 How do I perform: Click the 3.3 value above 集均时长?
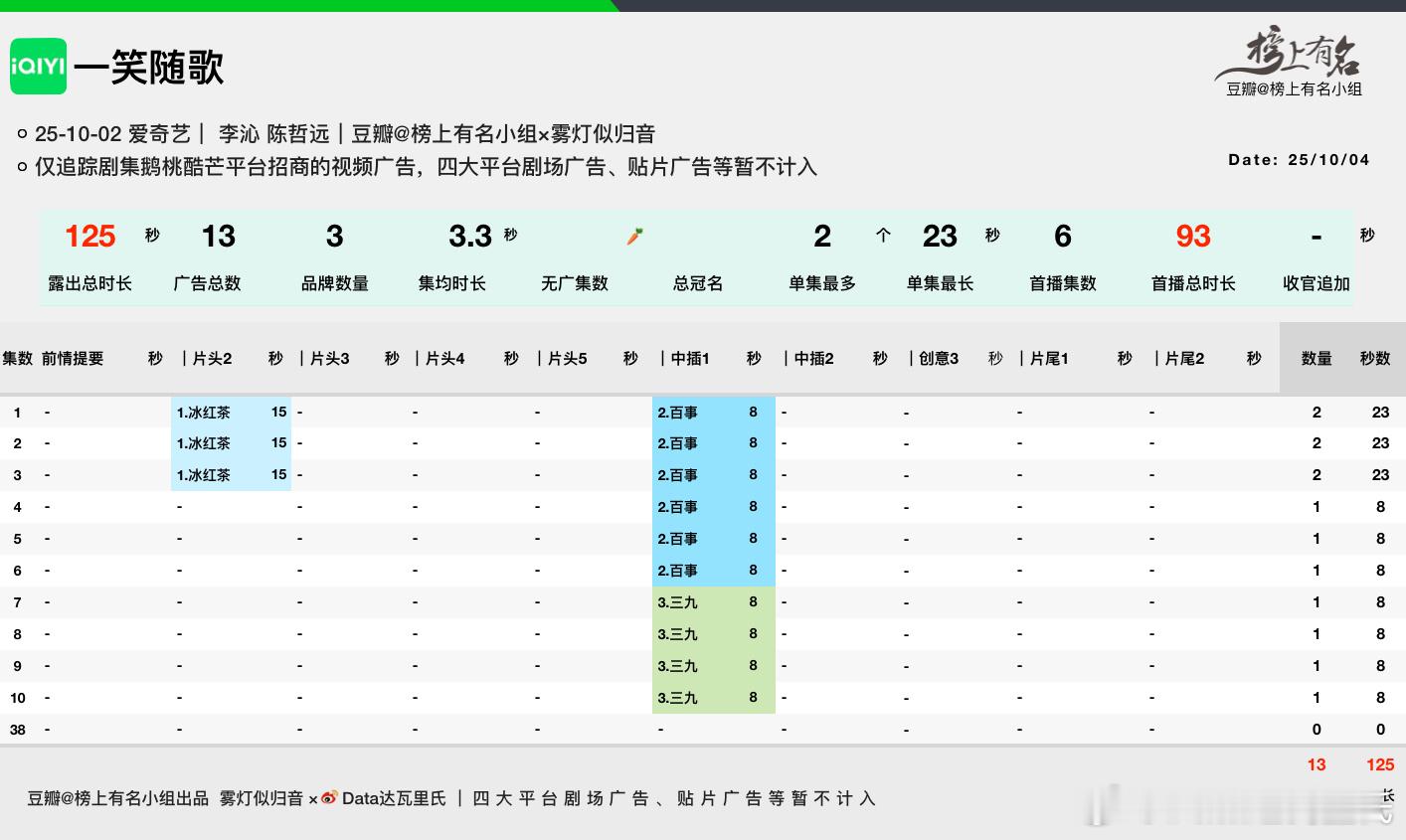pyautogui.click(x=470, y=237)
